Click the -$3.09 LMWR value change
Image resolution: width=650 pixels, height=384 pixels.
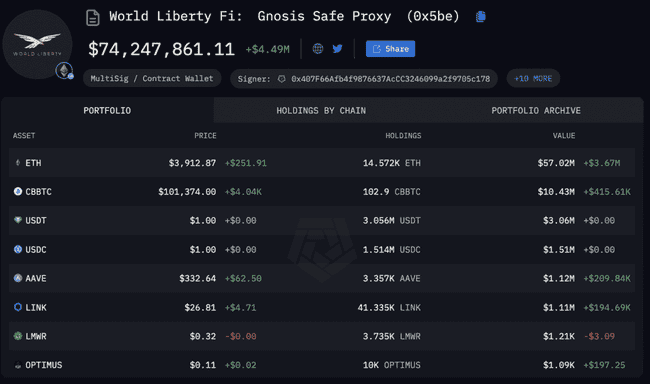point(599,336)
